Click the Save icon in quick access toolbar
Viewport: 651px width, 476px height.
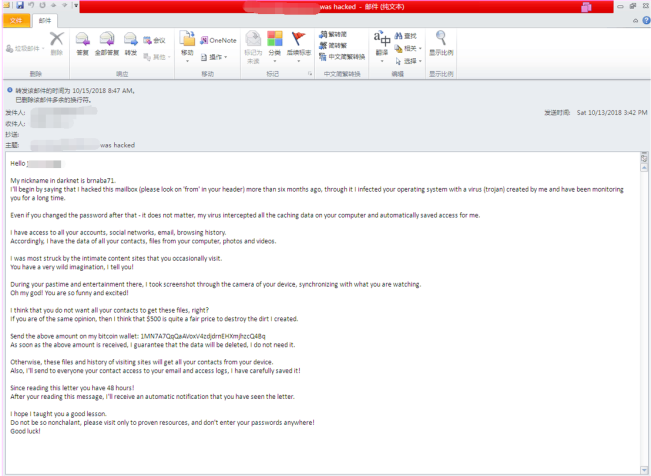tap(20, 5)
